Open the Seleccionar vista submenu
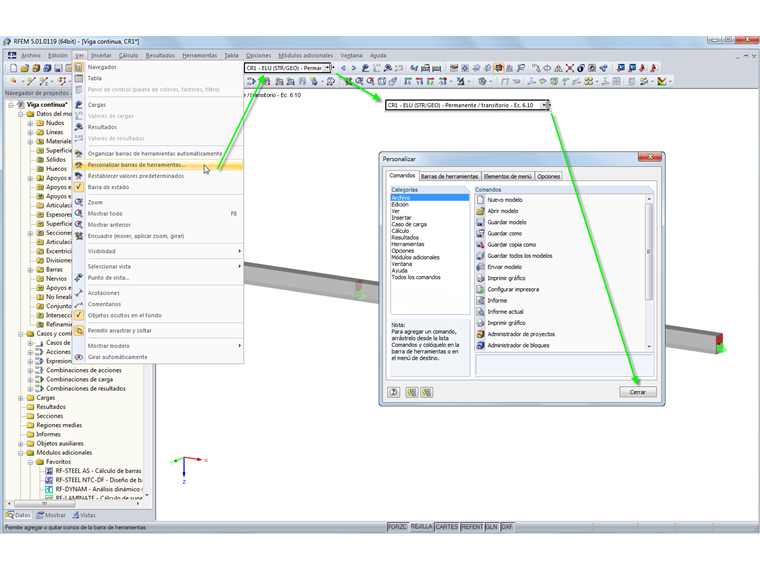 [158, 267]
